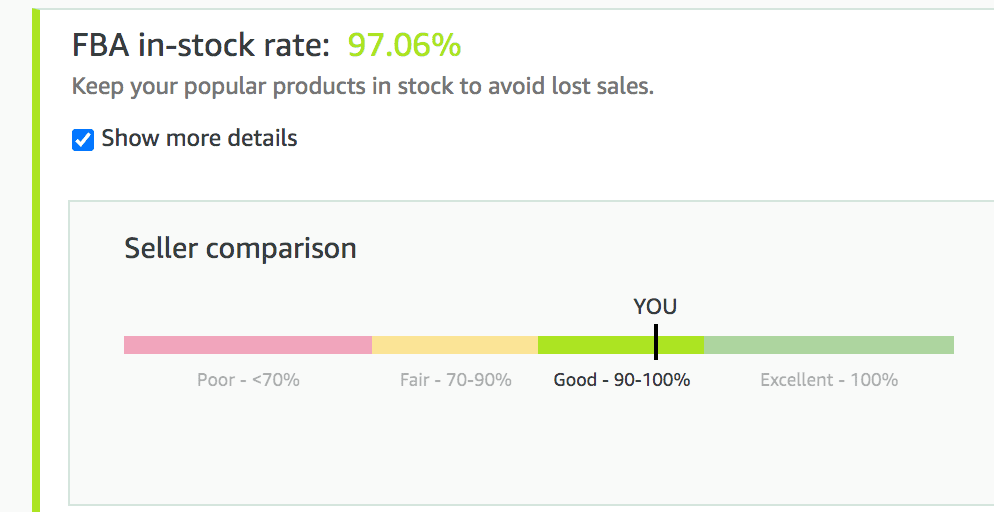Click the 'Good - 90-100%' label

click(621, 380)
